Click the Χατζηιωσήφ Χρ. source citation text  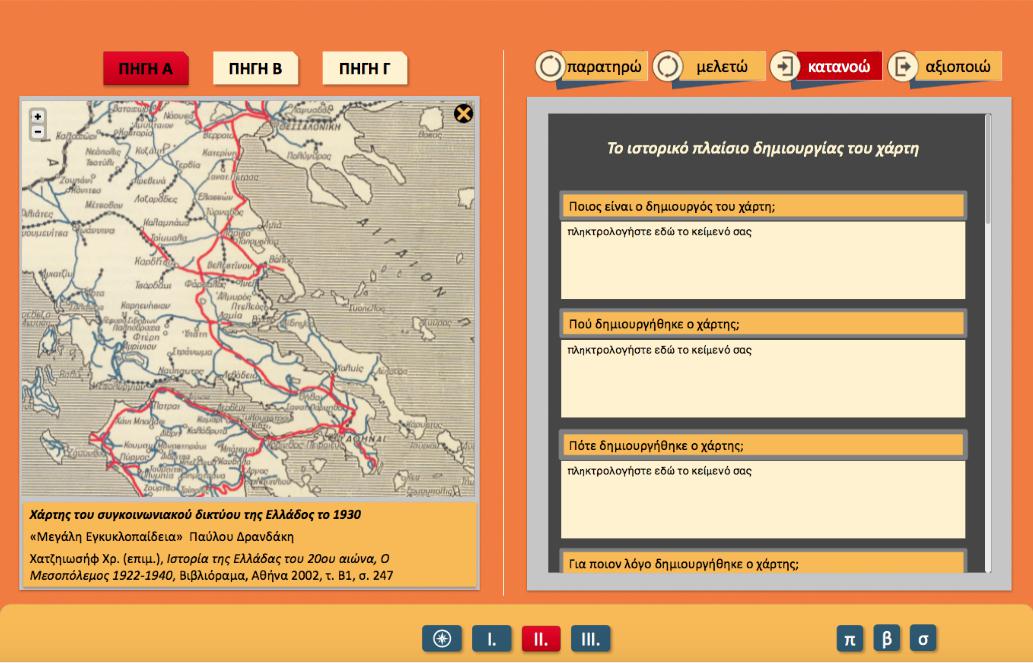(x=211, y=567)
